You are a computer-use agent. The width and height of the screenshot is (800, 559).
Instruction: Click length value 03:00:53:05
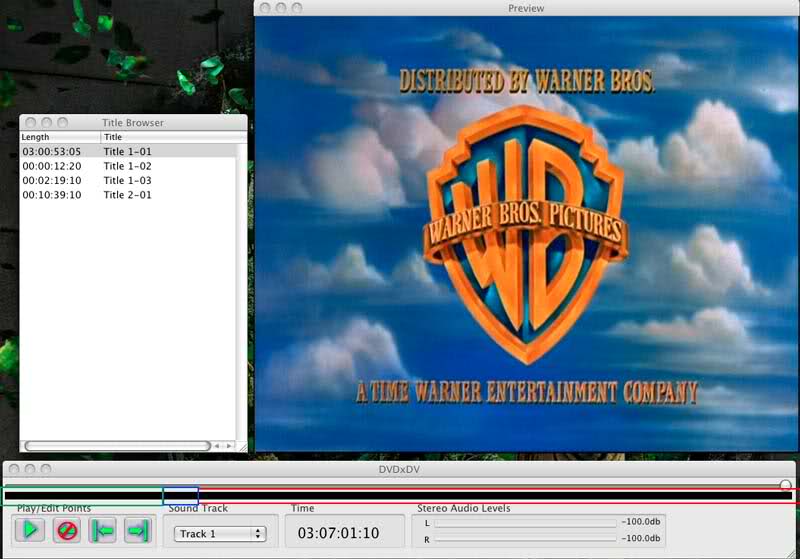click(x=52, y=151)
